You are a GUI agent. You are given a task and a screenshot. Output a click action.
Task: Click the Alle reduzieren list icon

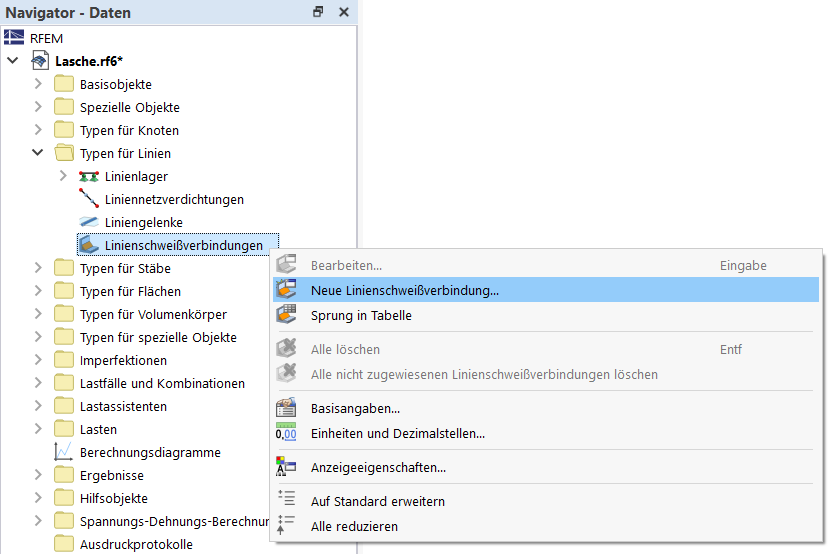pyautogui.click(x=286, y=525)
